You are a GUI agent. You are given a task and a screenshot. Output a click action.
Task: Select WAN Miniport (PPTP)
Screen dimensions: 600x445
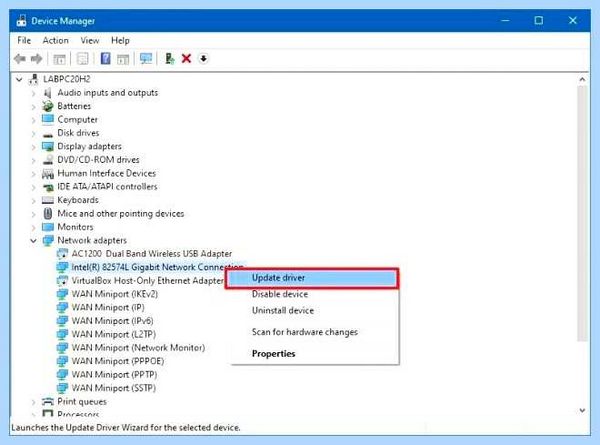[114, 374]
